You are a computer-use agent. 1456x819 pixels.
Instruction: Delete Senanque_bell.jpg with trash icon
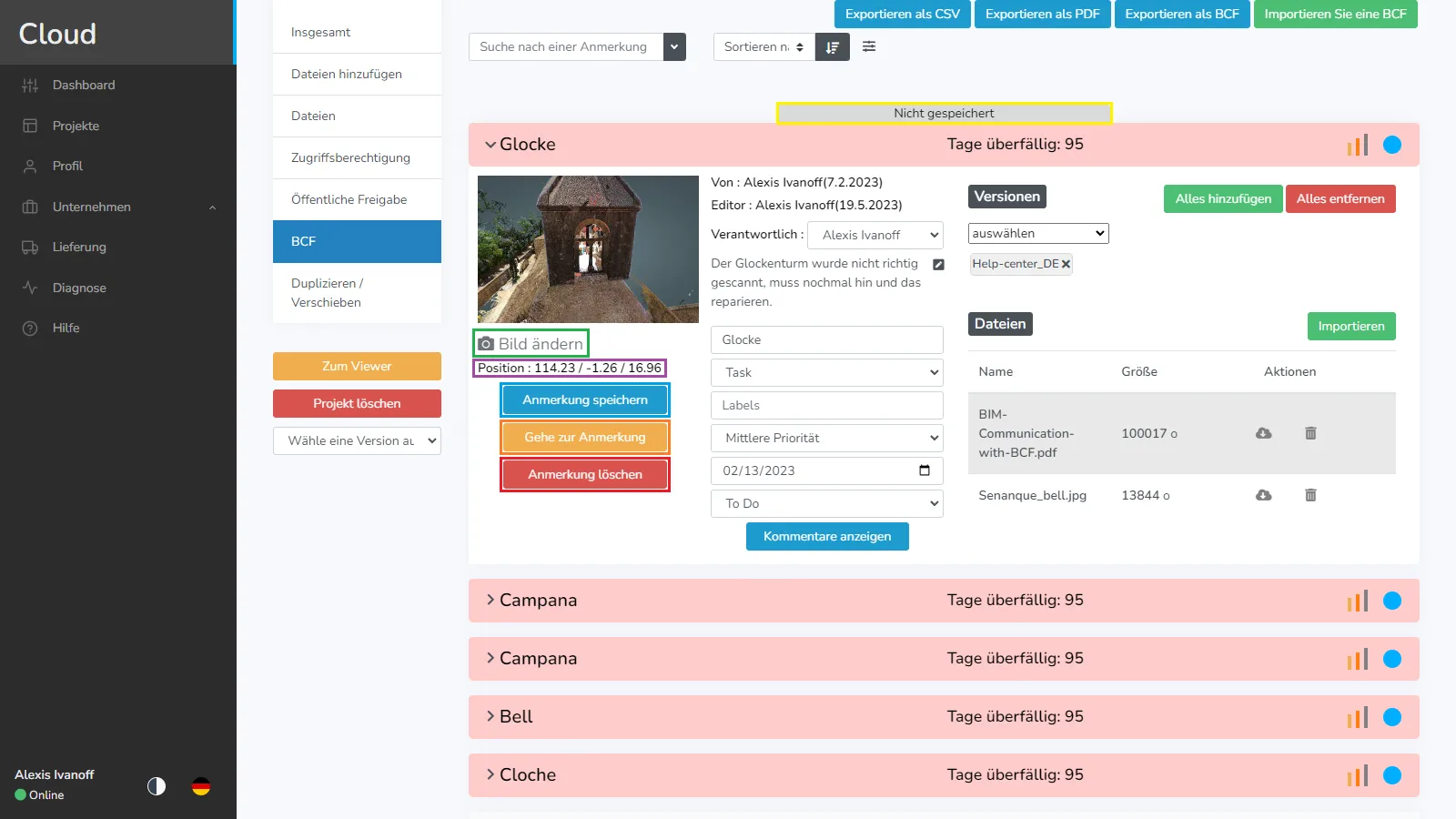pos(1310,495)
